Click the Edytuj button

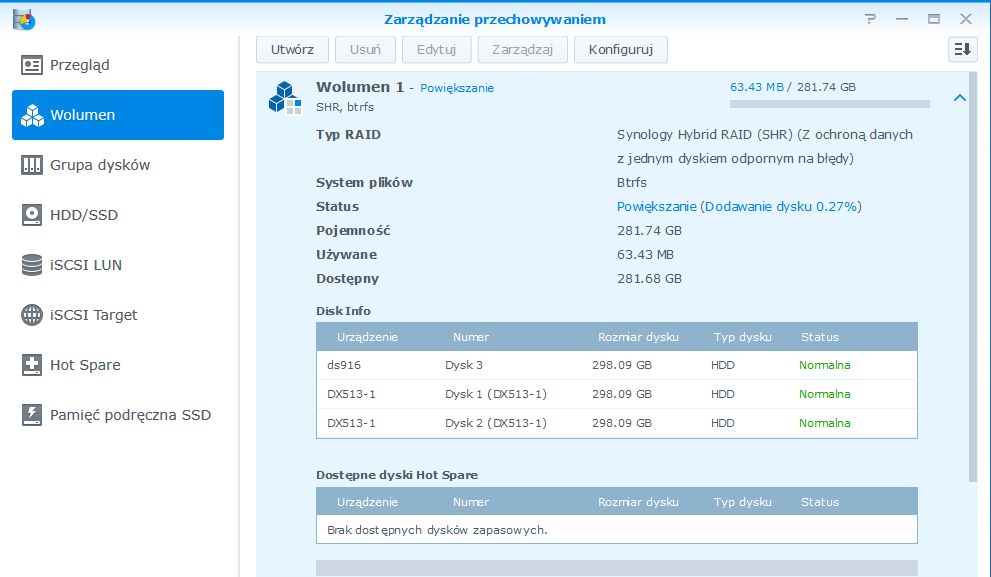click(x=436, y=49)
